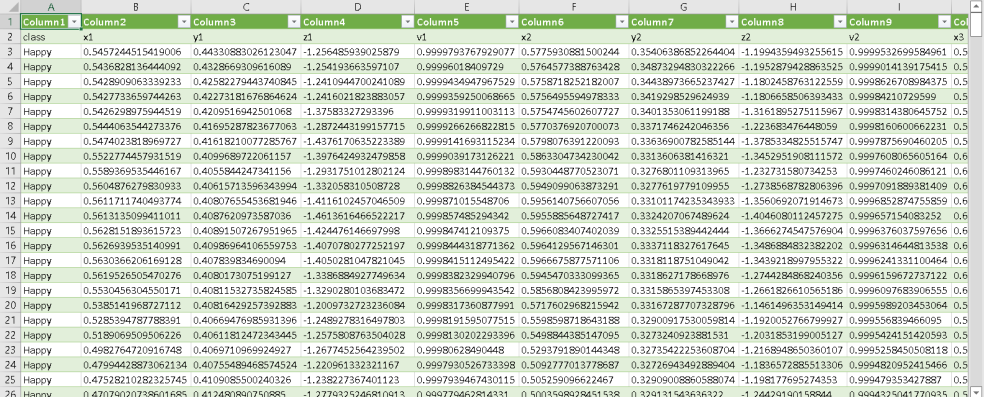This screenshot has width=984, height=397.
Task: Click 'Happy' in row 14
Action: pyautogui.click(x=51, y=215)
